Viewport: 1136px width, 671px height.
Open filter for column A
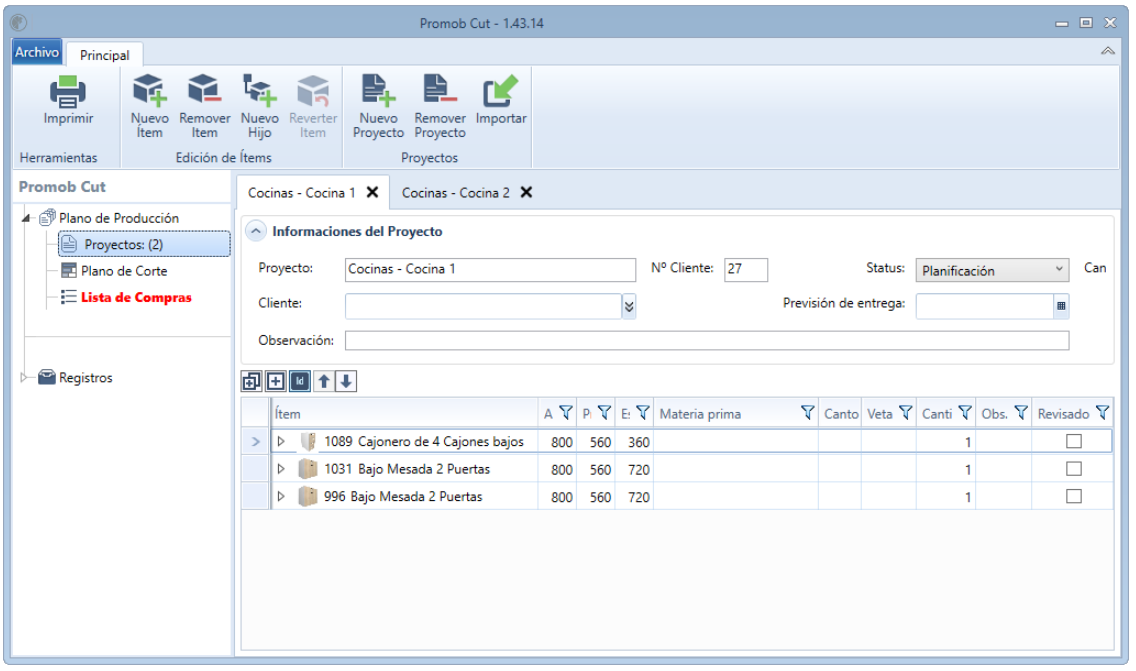coord(566,413)
